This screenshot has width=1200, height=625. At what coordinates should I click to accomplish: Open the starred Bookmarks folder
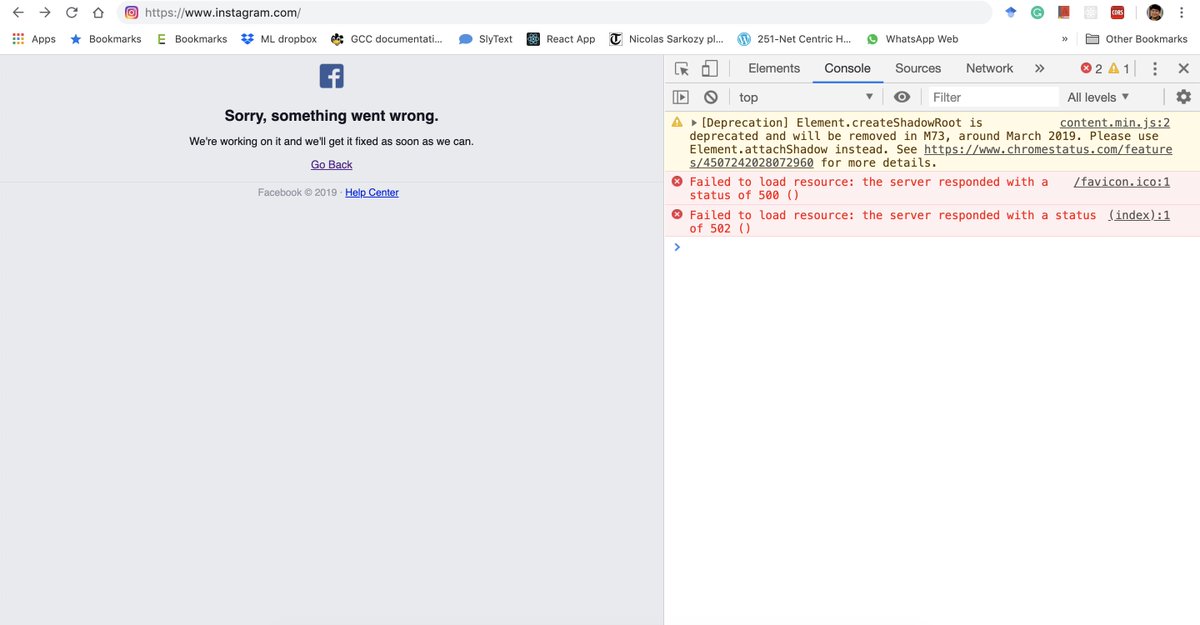(x=105, y=39)
